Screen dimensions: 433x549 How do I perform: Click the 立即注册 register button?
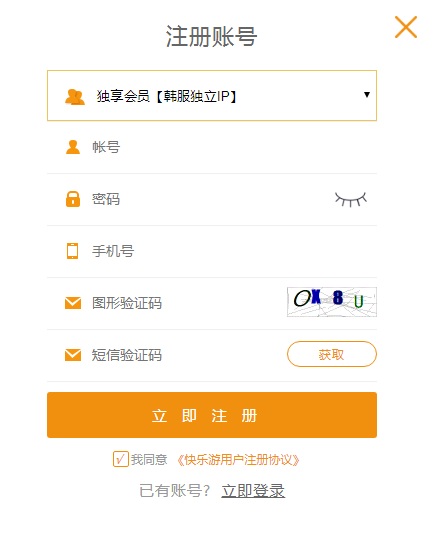tap(212, 415)
